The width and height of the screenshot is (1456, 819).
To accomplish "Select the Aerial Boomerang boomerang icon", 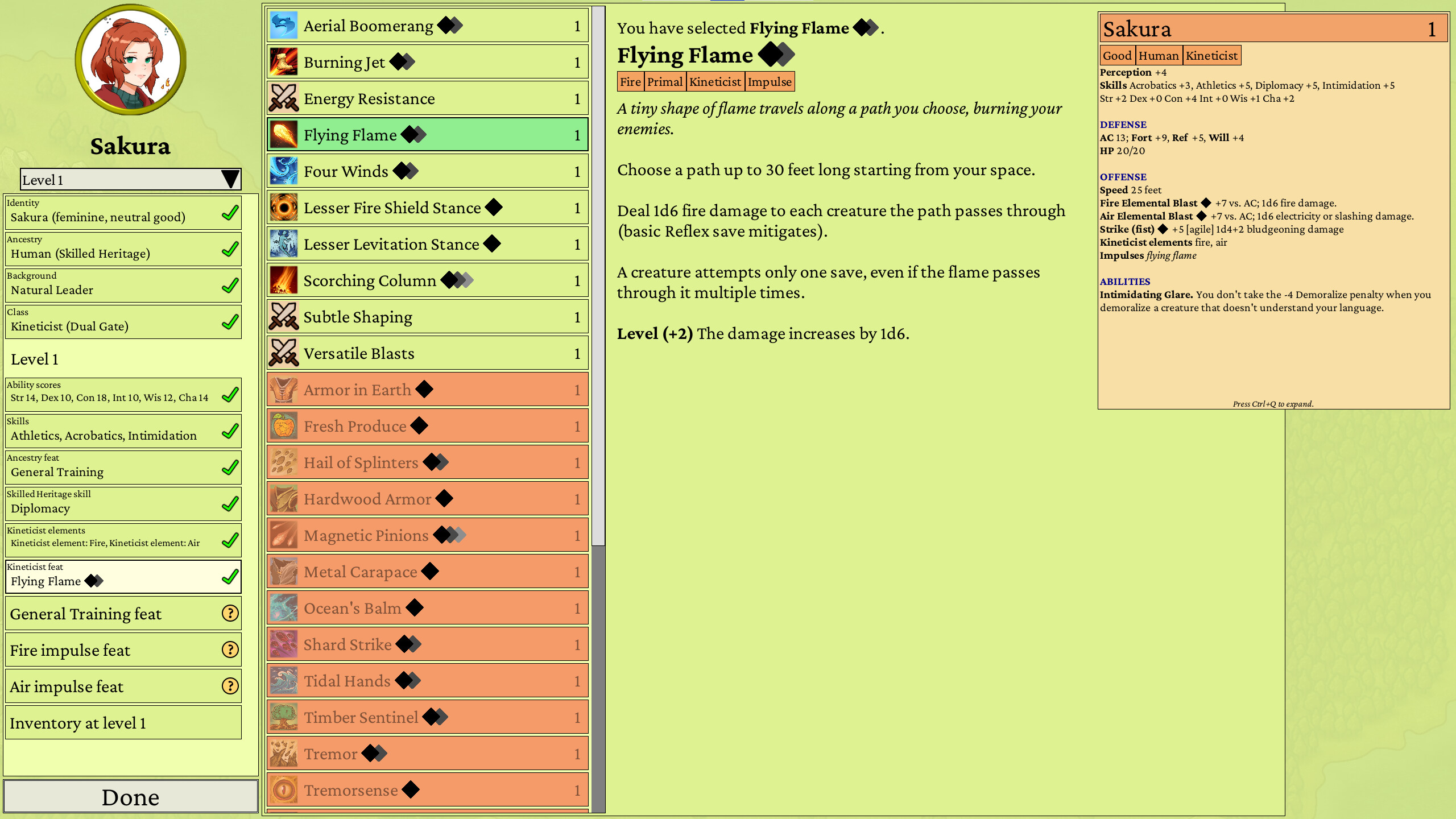I will (284, 25).
